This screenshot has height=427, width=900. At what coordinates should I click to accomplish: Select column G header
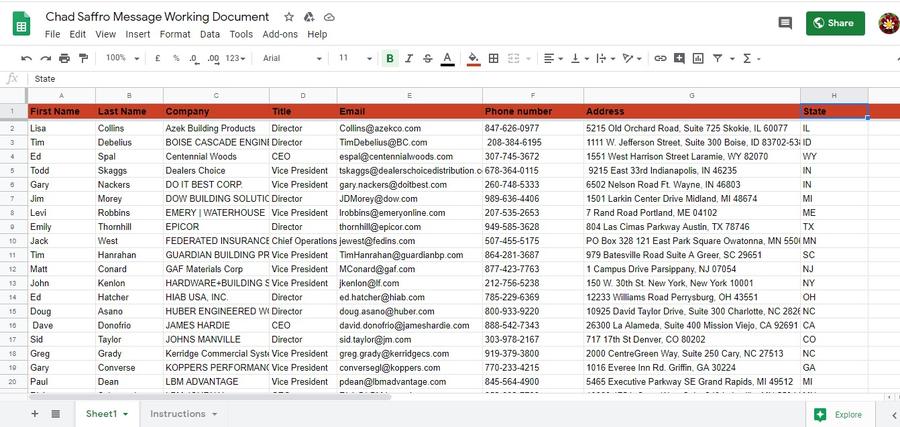tap(692, 95)
